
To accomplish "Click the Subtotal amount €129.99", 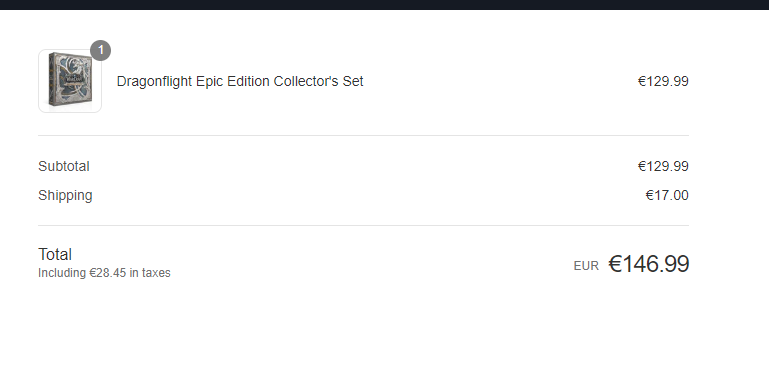I will pyautogui.click(x=663, y=166).
